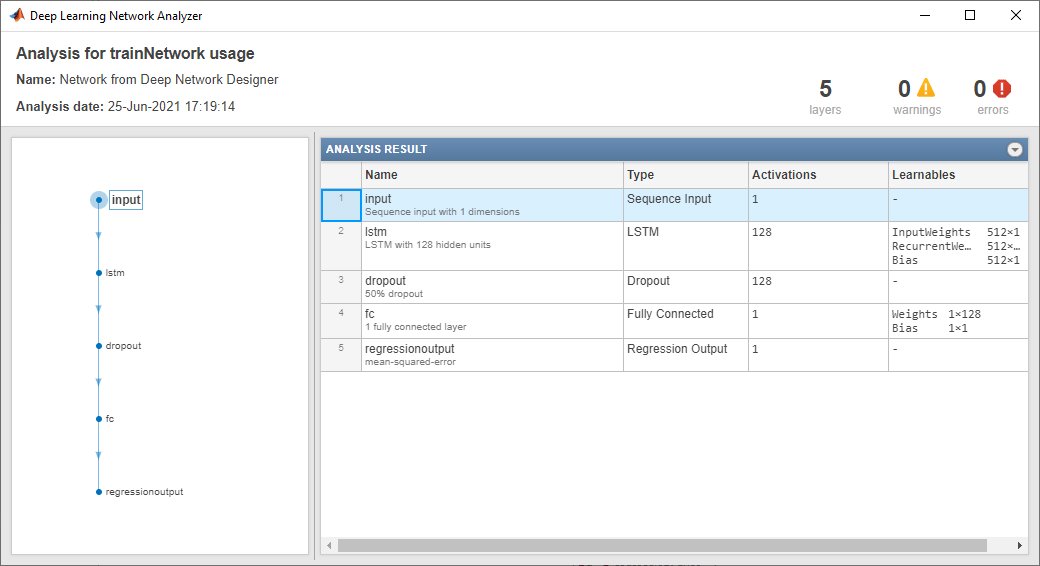Select the dropout node in graph
1040x566 pixels.
99,346
